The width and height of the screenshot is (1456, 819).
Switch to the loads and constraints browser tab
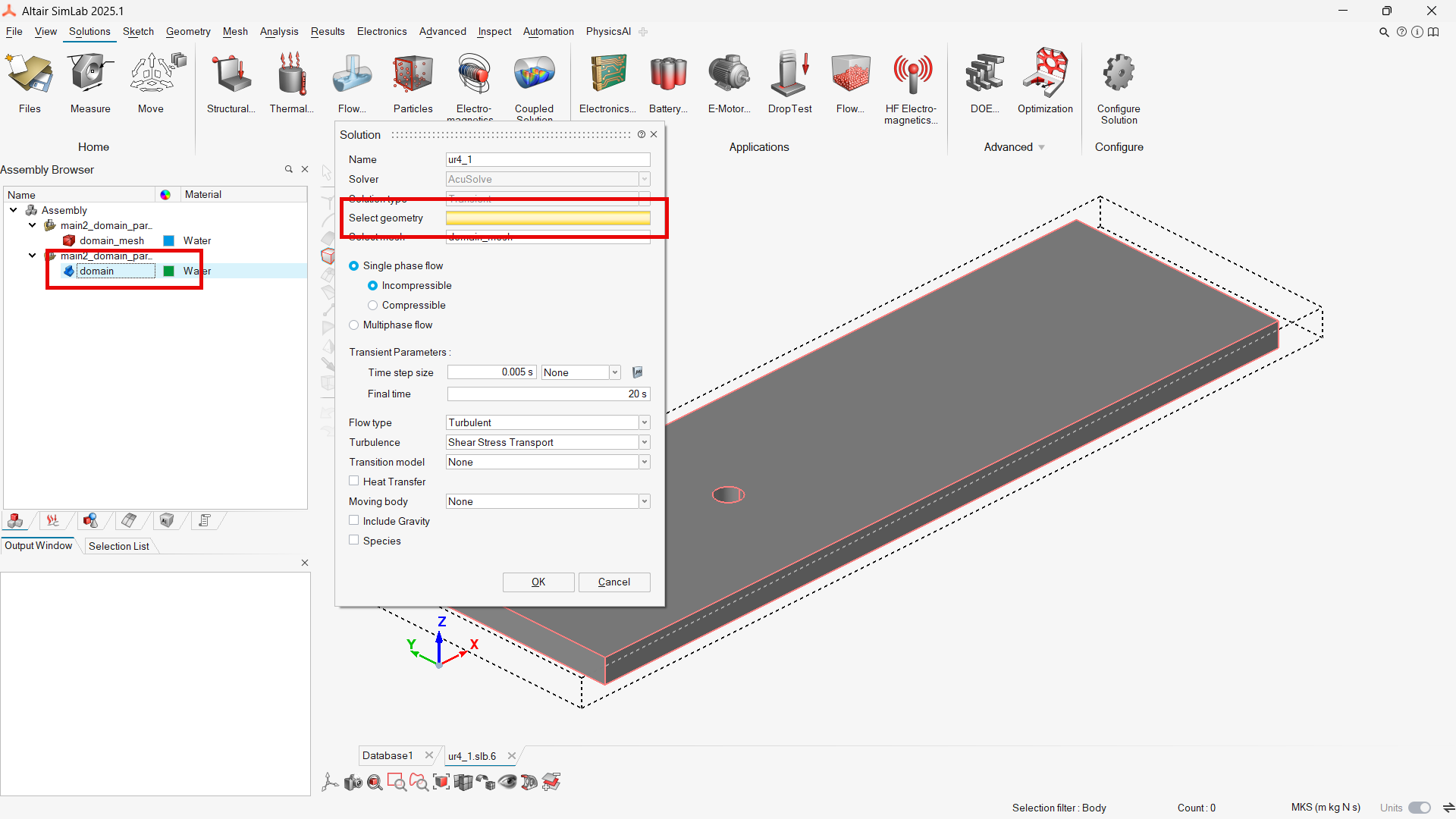(52, 520)
